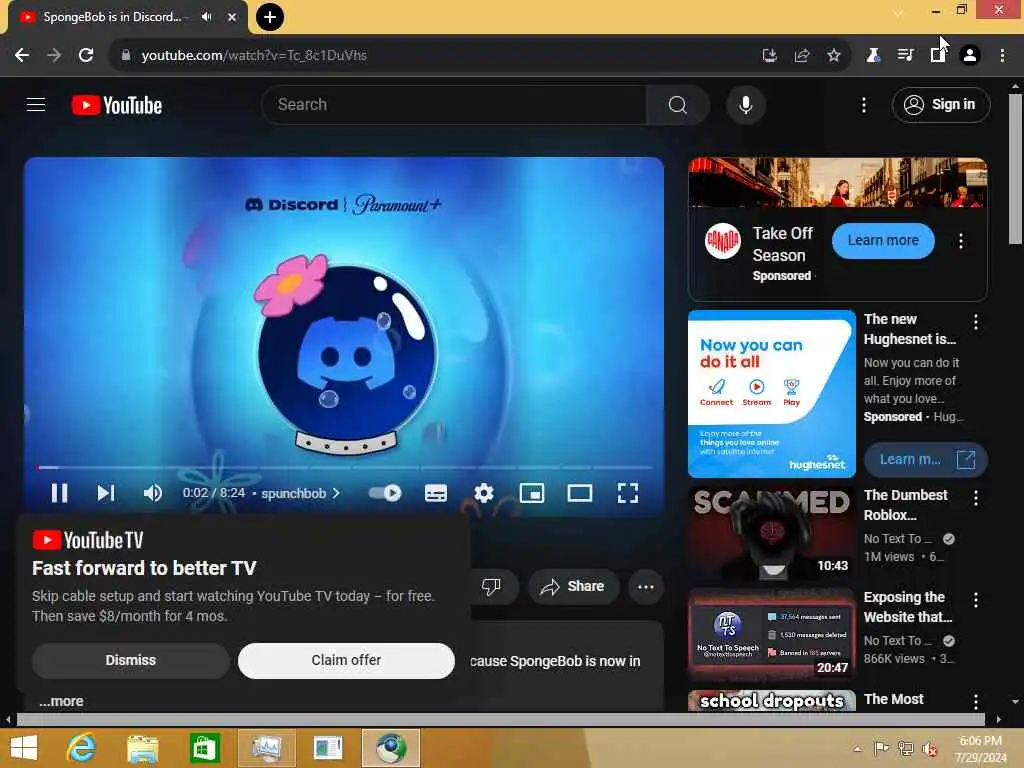This screenshot has width=1024, height=768.
Task: Mute the tab via speaker icon
Action: click(x=207, y=17)
